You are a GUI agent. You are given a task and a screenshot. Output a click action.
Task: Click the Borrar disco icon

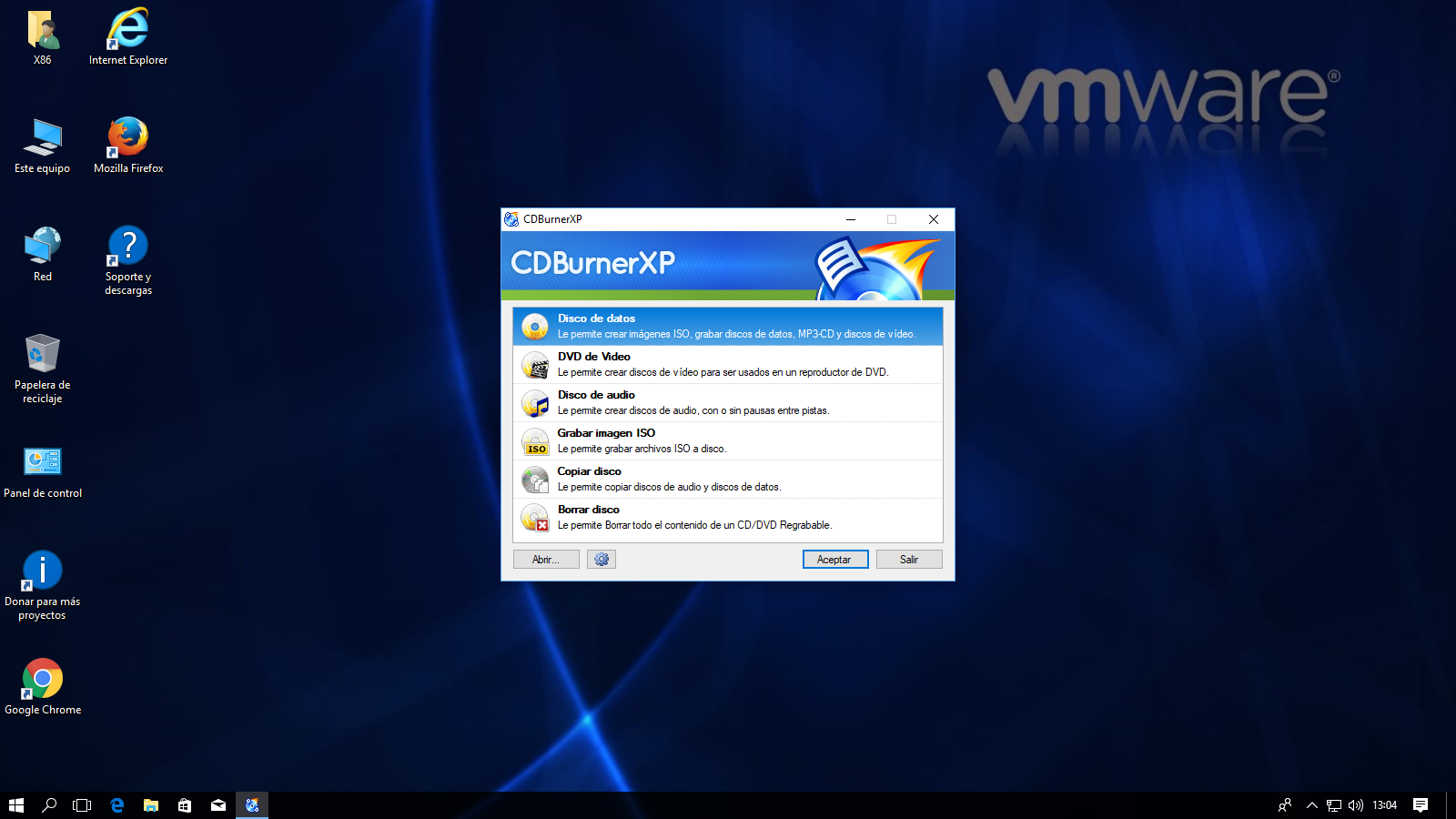(x=535, y=518)
